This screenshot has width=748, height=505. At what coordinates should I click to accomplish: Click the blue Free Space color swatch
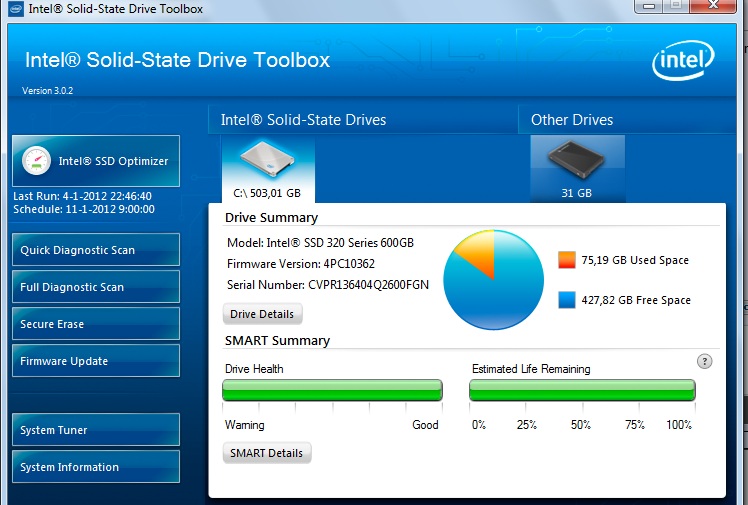(567, 300)
